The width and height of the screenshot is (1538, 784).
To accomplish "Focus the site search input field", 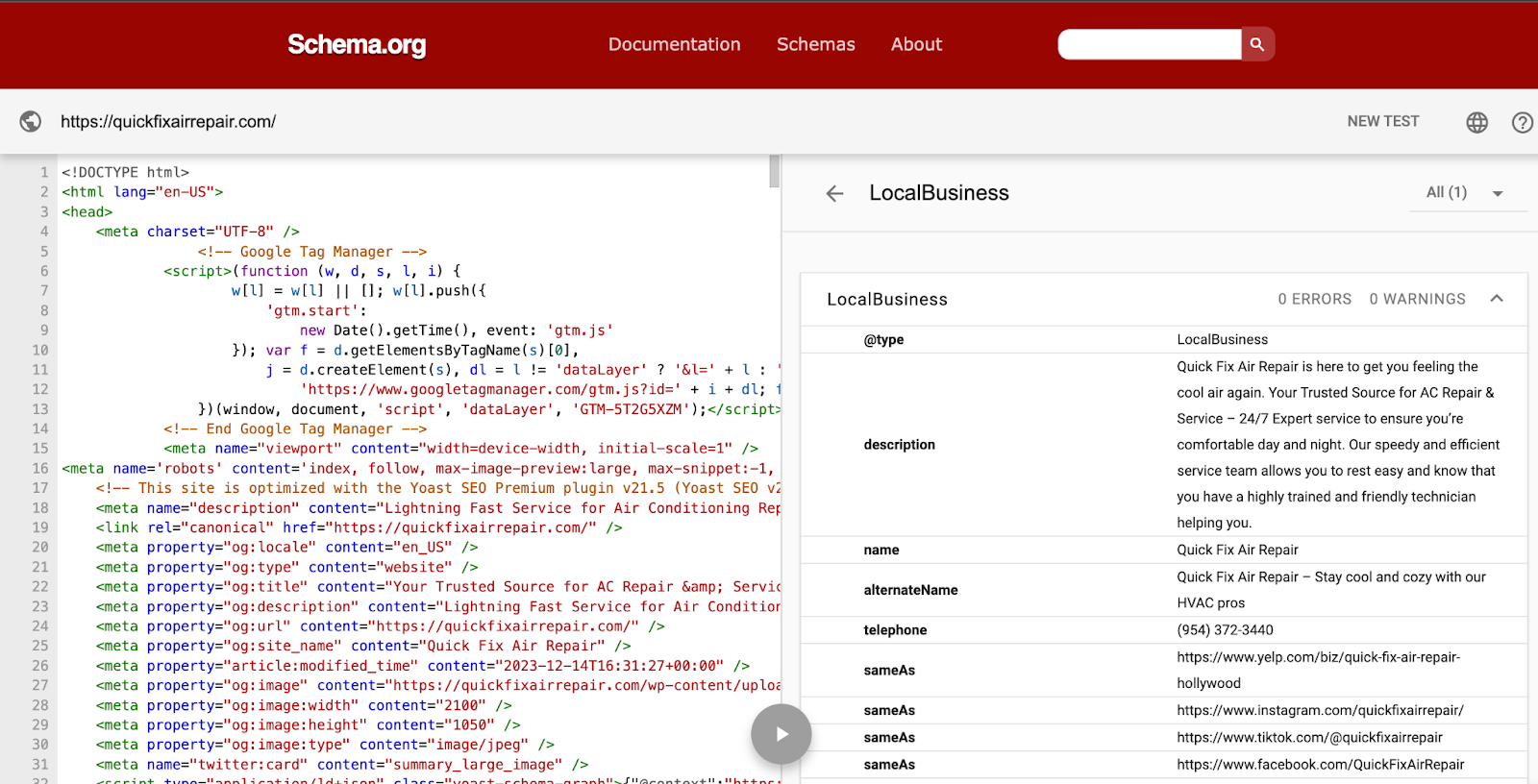I will click(x=1150, y=44).
